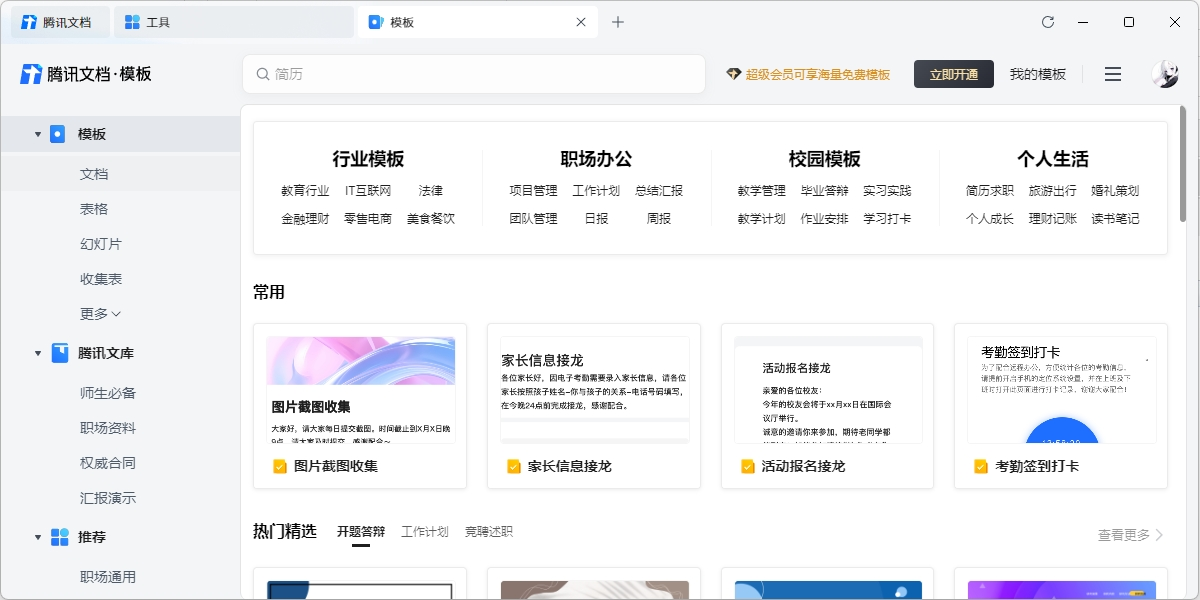Close the 模板 tab
This screenshot has height=600, width=1200.
tap(581, 22)
